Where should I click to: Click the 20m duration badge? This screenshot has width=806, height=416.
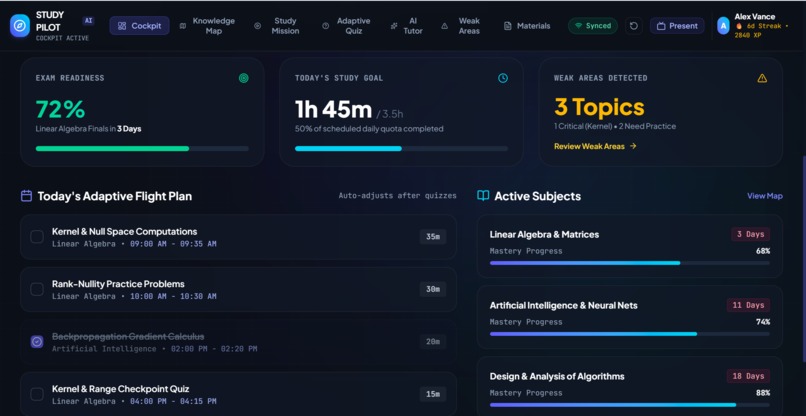[x=433, y=342]
